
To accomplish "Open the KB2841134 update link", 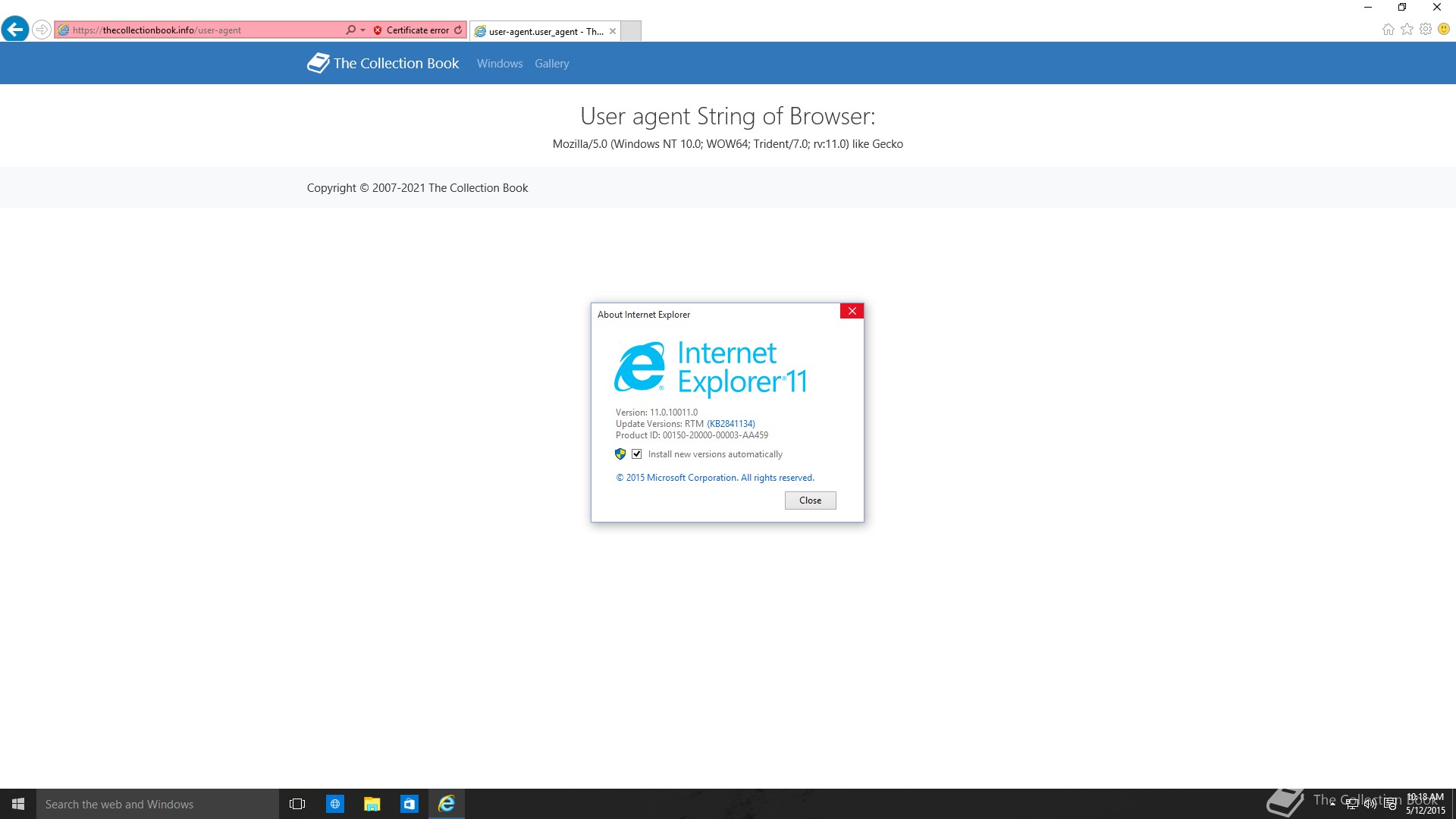I will [x=731, y=424].
